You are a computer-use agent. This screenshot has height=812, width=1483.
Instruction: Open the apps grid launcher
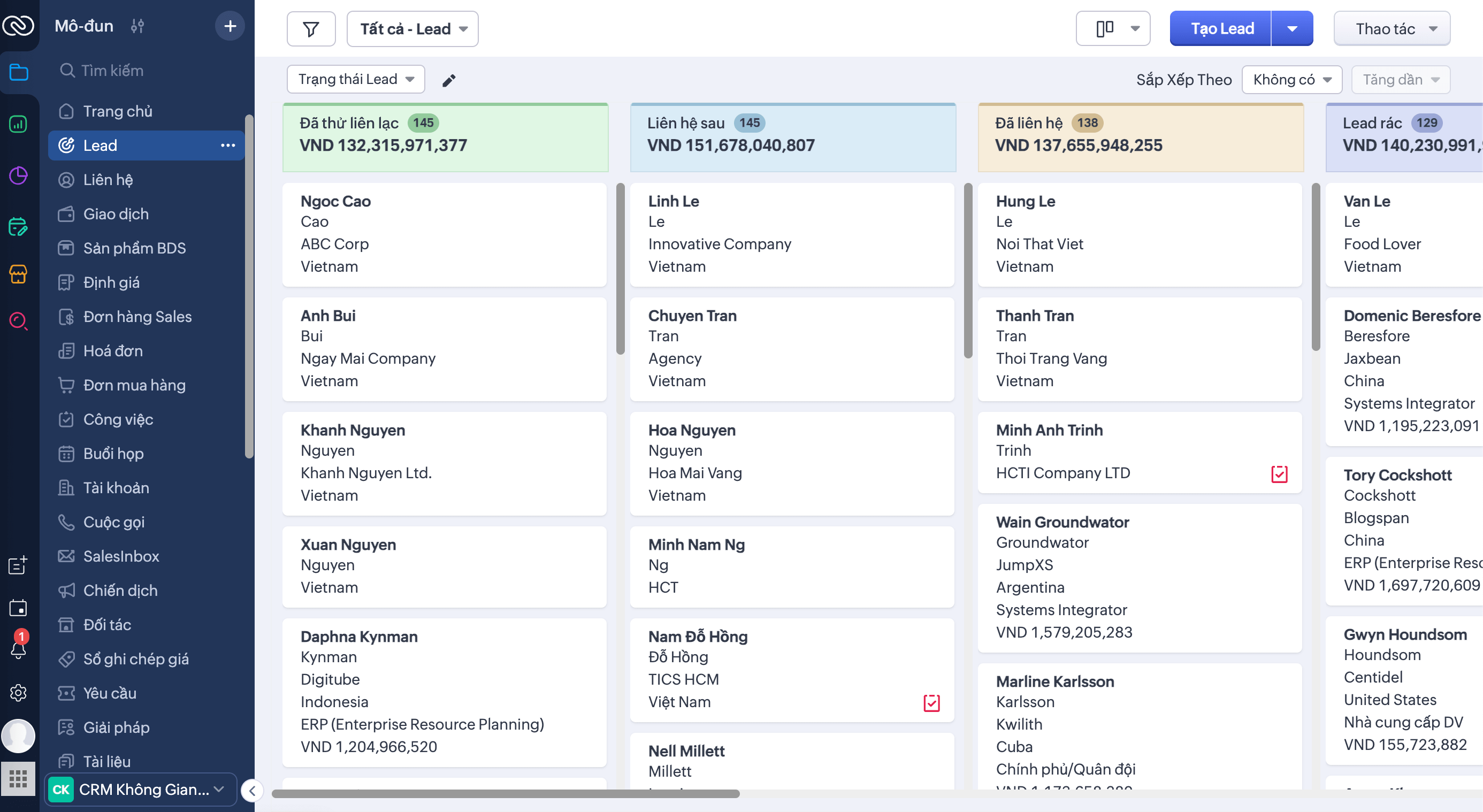pyautogui.click(x=18, y=779)
